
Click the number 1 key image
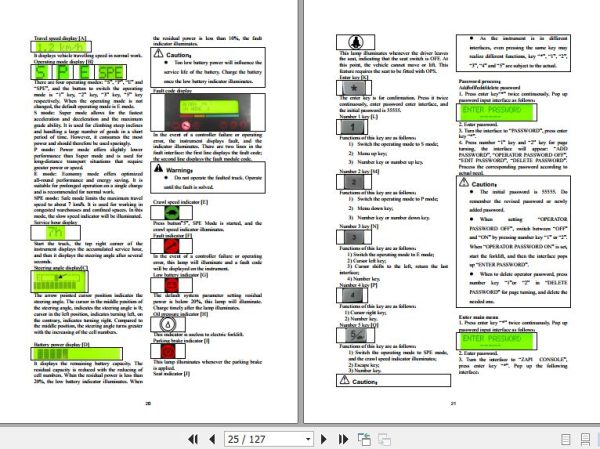352,127
